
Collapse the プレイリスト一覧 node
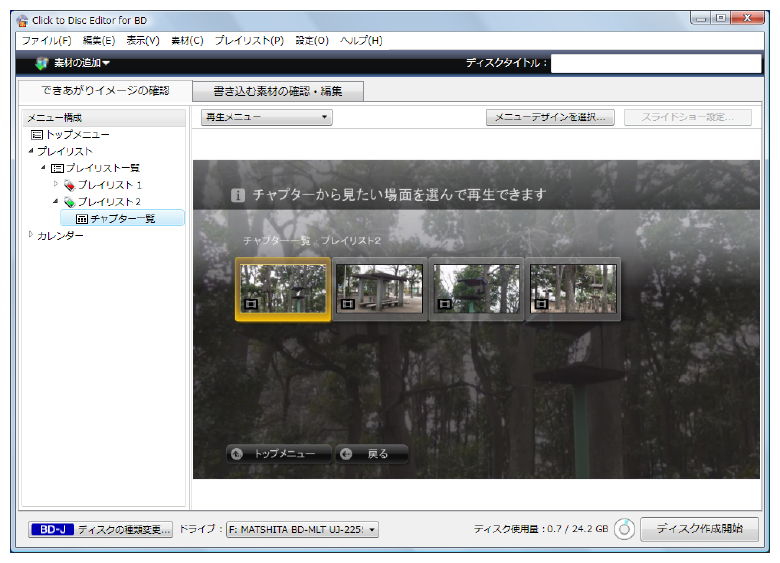coord(43,168)
